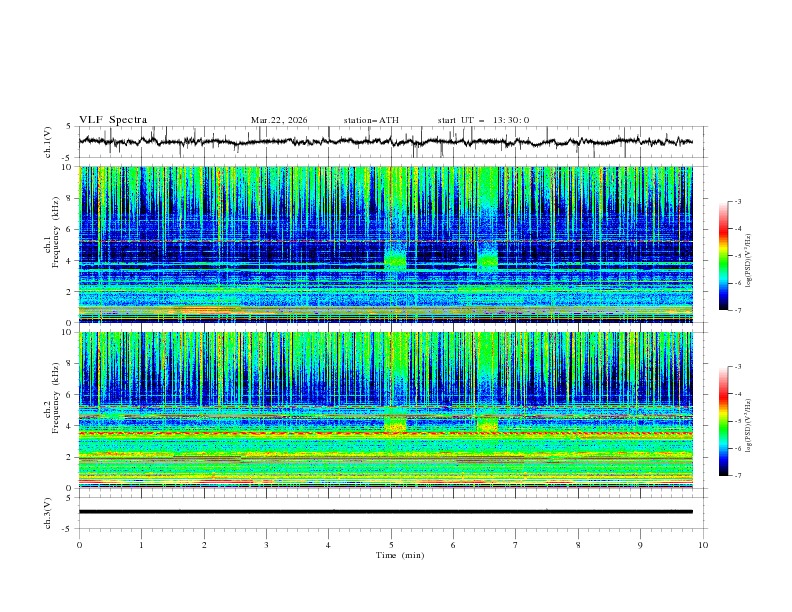Click the time axis tick label '10'
792x612 pixels.
(x=703, y=545)
